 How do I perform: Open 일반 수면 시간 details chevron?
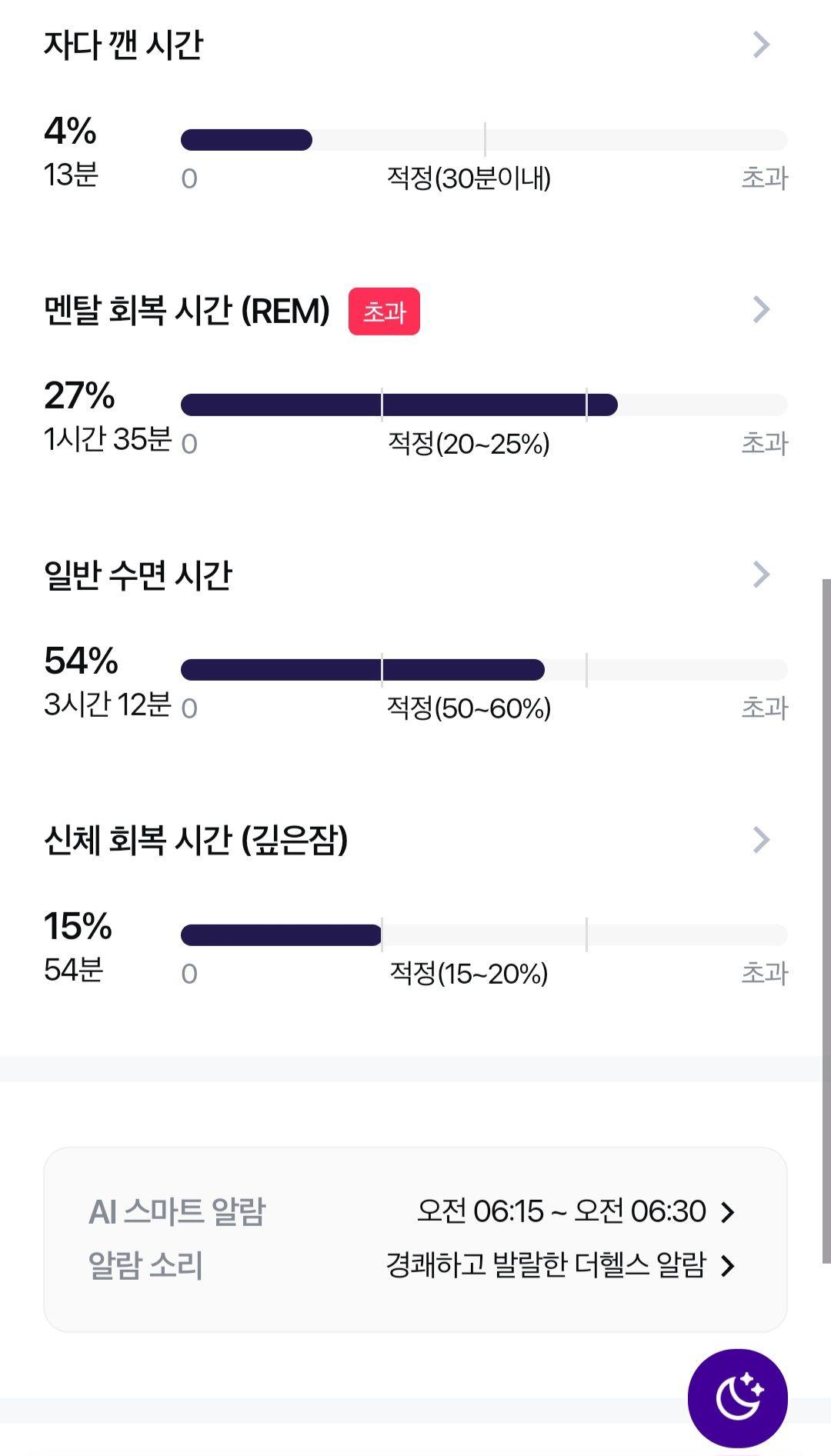[x=761, y=575]
